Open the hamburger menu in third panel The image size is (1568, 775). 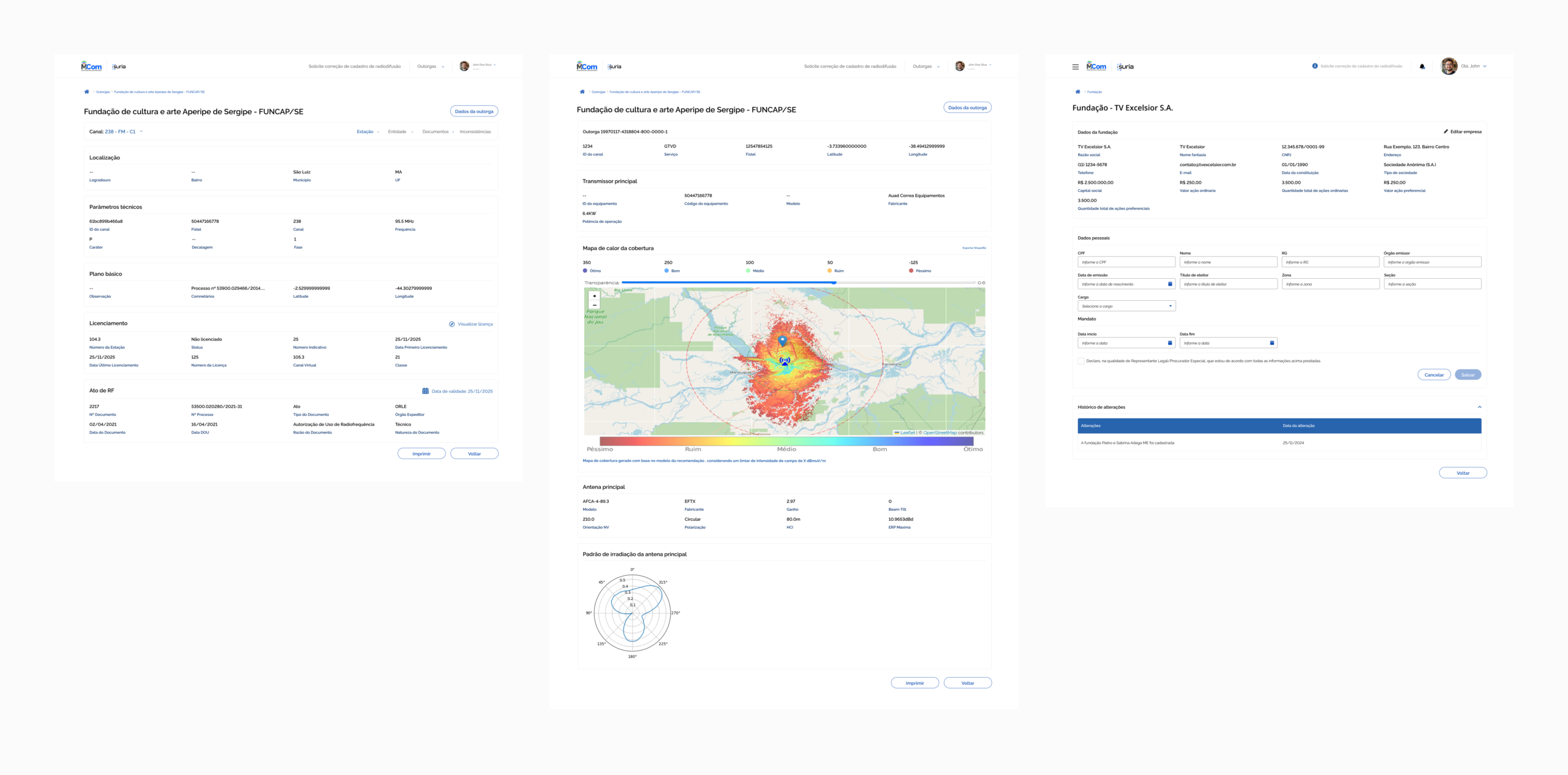click(x=1075, y=67)
